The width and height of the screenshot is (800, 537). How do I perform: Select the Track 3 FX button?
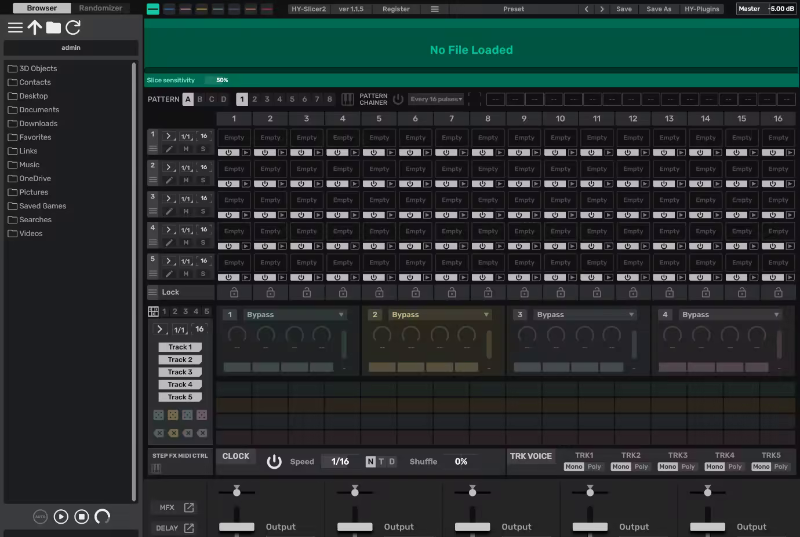pyautogui.click(x=180, y=372)
